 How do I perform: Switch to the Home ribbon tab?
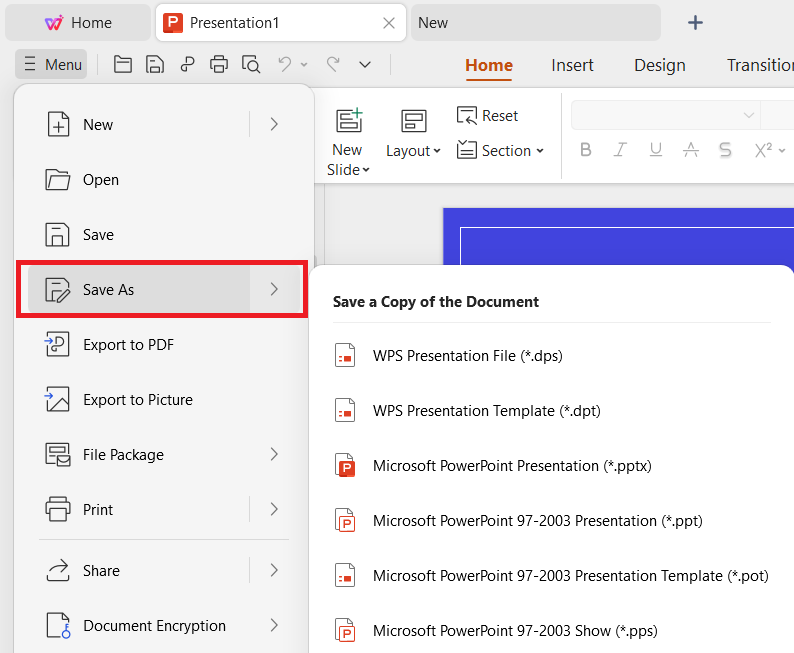[x=489, y=65]
